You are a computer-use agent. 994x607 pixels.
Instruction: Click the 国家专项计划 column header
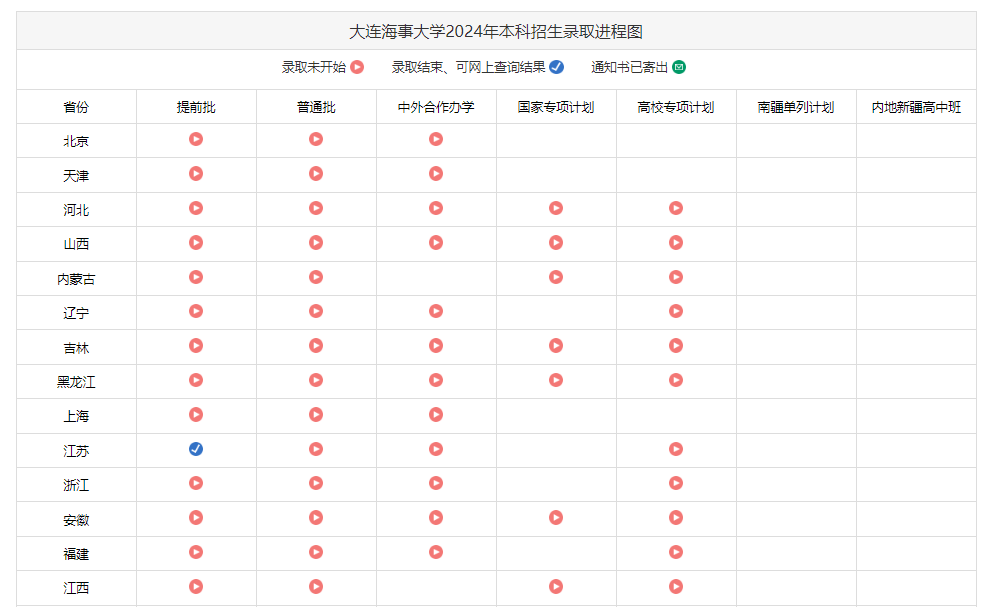point(556,107)
